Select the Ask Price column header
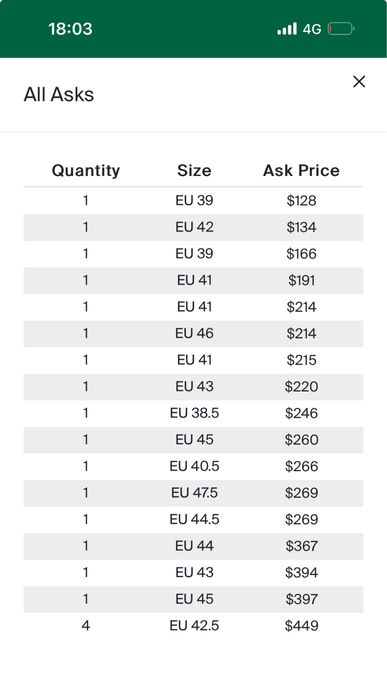Image resolution: width=387 pixels, height=699 pixels. tap(301, 170)
